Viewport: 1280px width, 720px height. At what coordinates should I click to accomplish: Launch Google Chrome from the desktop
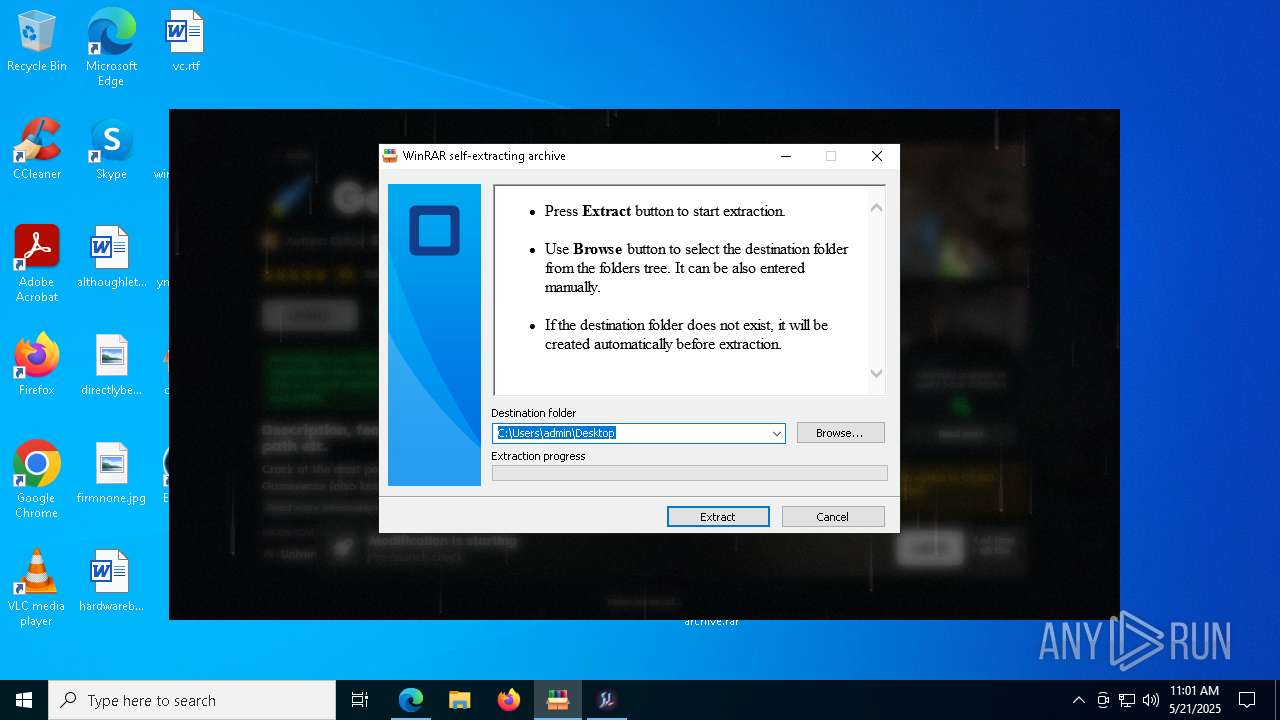[37, 480]
